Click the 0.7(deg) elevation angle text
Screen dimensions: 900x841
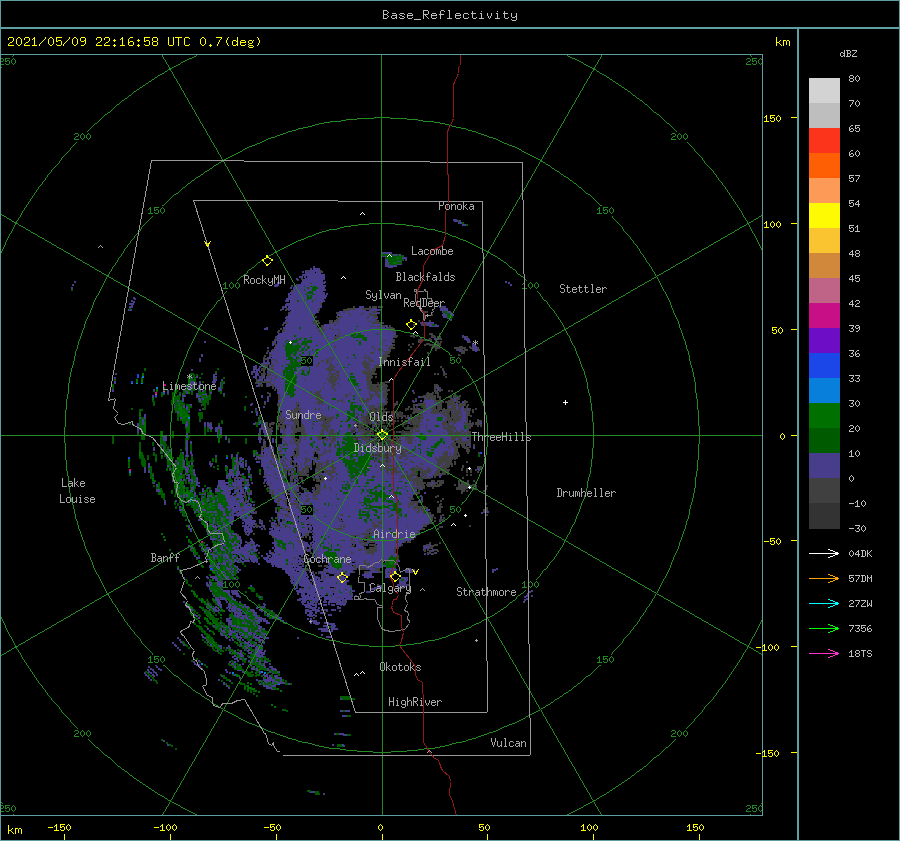tap(230, 41)
